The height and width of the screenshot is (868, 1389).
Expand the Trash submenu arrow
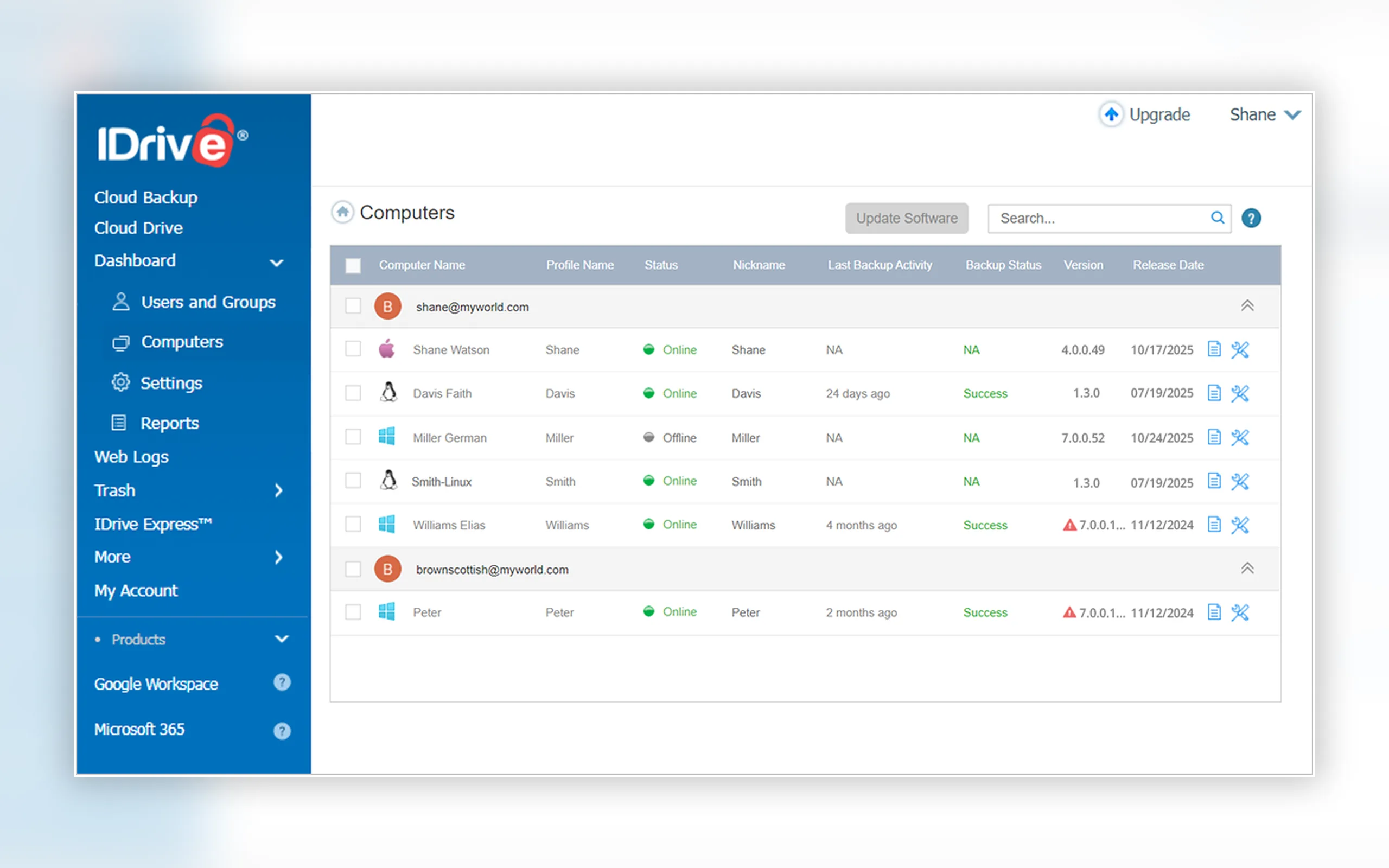tap(279, 491)
